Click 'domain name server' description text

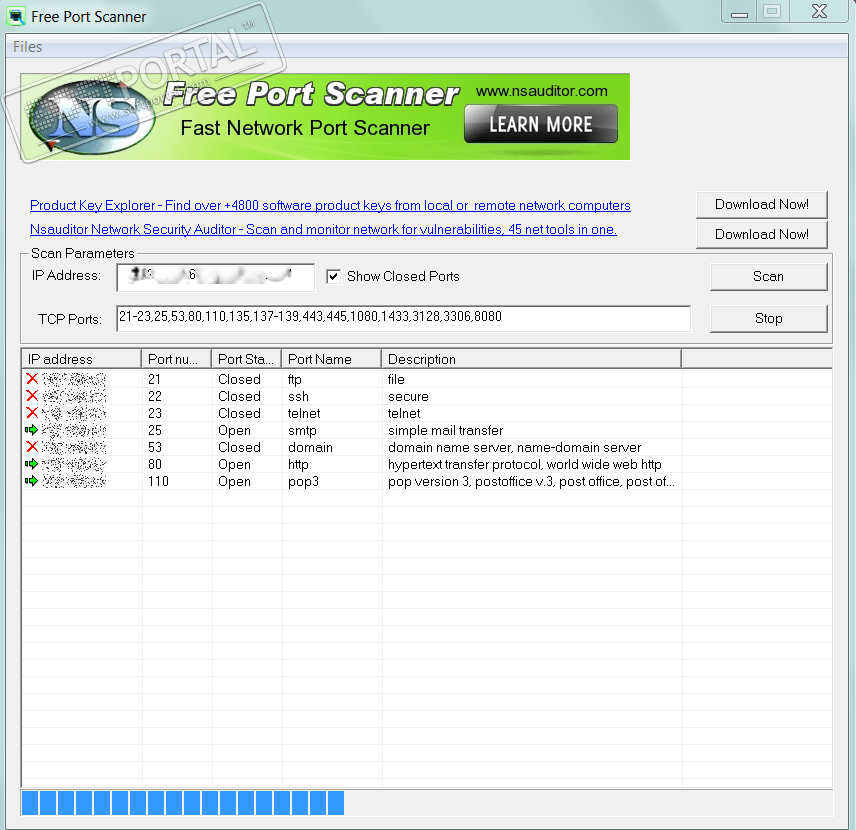coord(450,448)
